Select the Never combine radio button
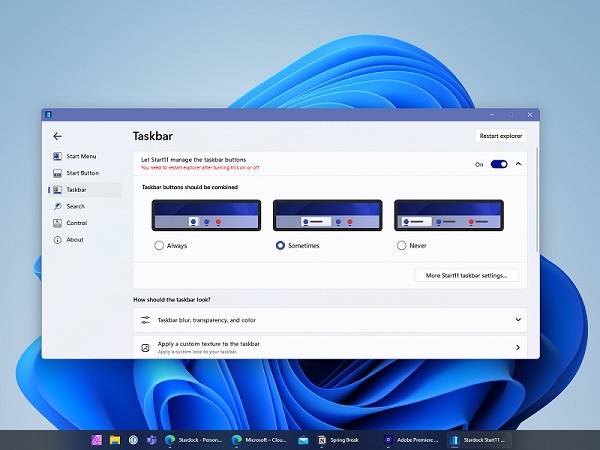The width and height of the screenshot is (600, 450). (401, 245)
